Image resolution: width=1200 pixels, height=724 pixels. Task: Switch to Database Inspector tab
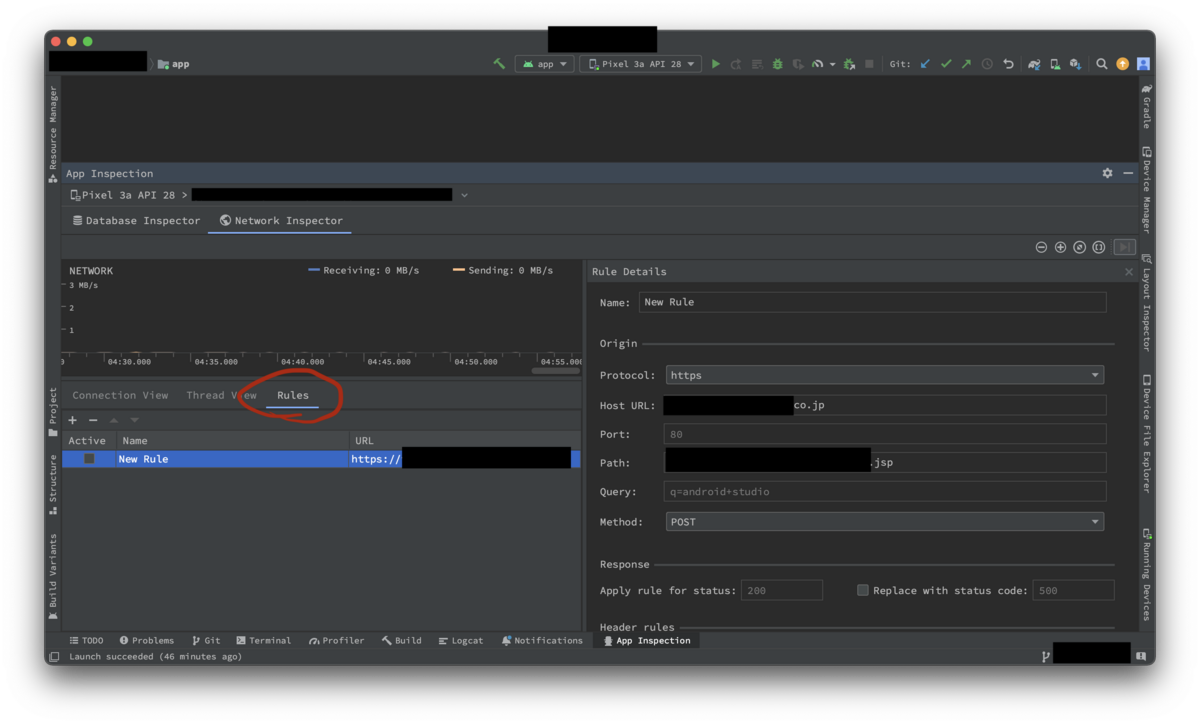click(136, 220)
